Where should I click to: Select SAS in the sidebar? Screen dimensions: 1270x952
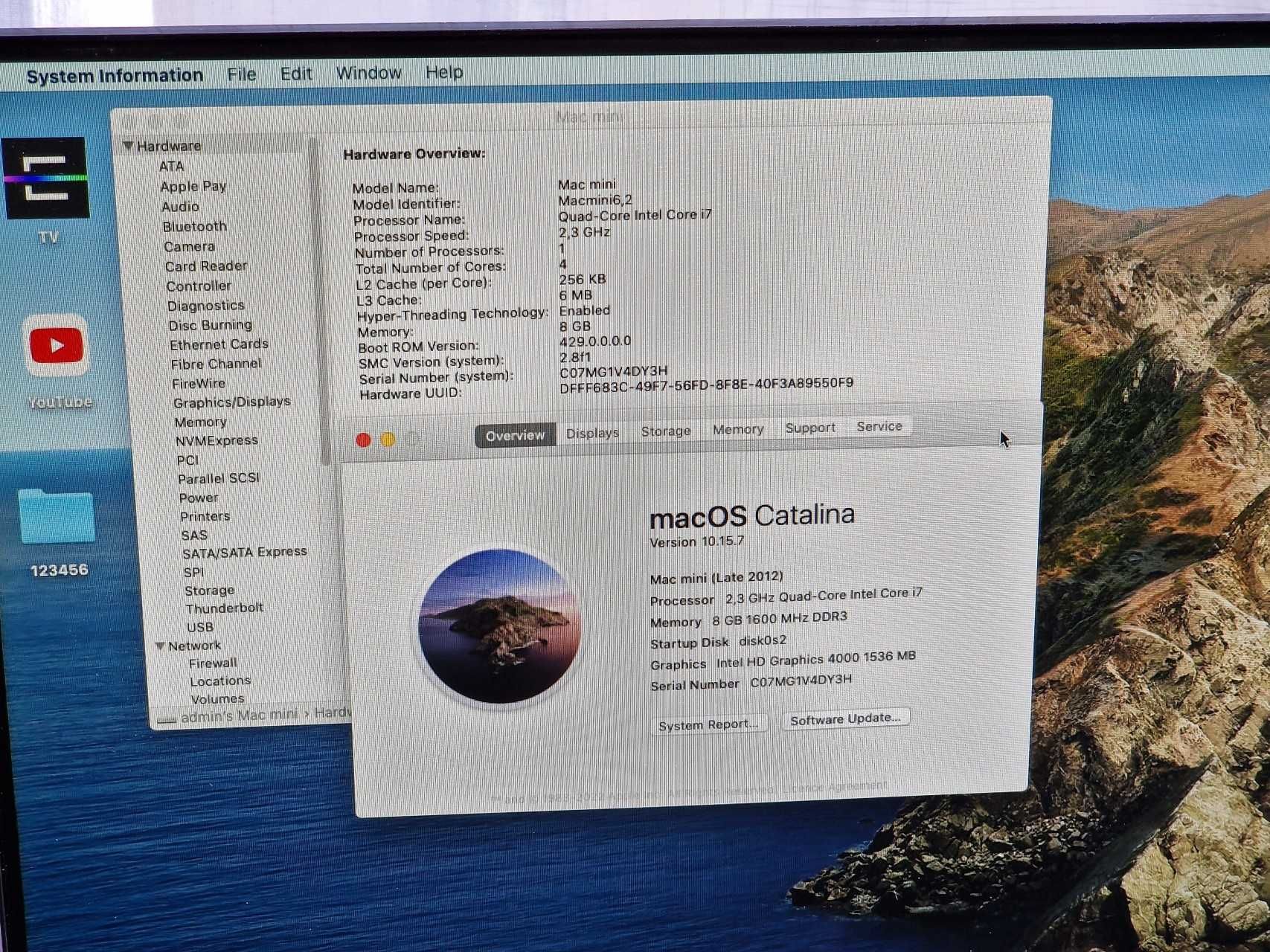193,535
